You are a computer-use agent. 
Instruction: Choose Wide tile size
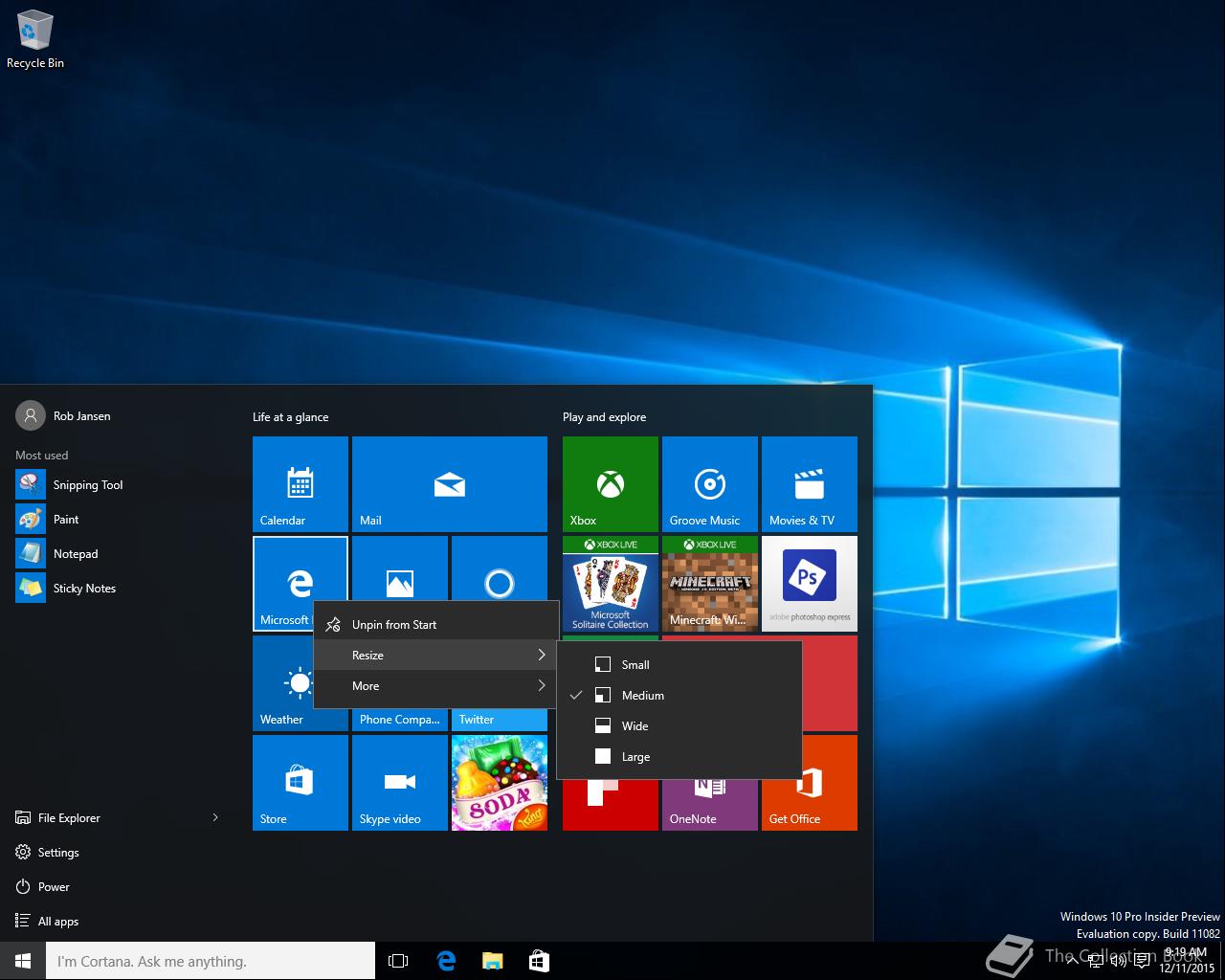click(x=679, y=726)
